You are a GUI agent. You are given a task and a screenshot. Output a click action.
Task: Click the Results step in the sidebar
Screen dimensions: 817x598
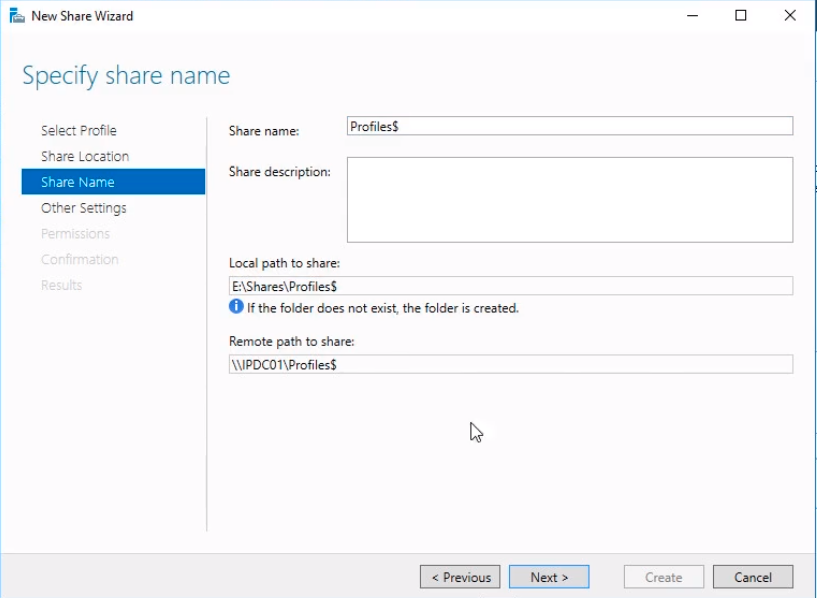pos(61,286)
